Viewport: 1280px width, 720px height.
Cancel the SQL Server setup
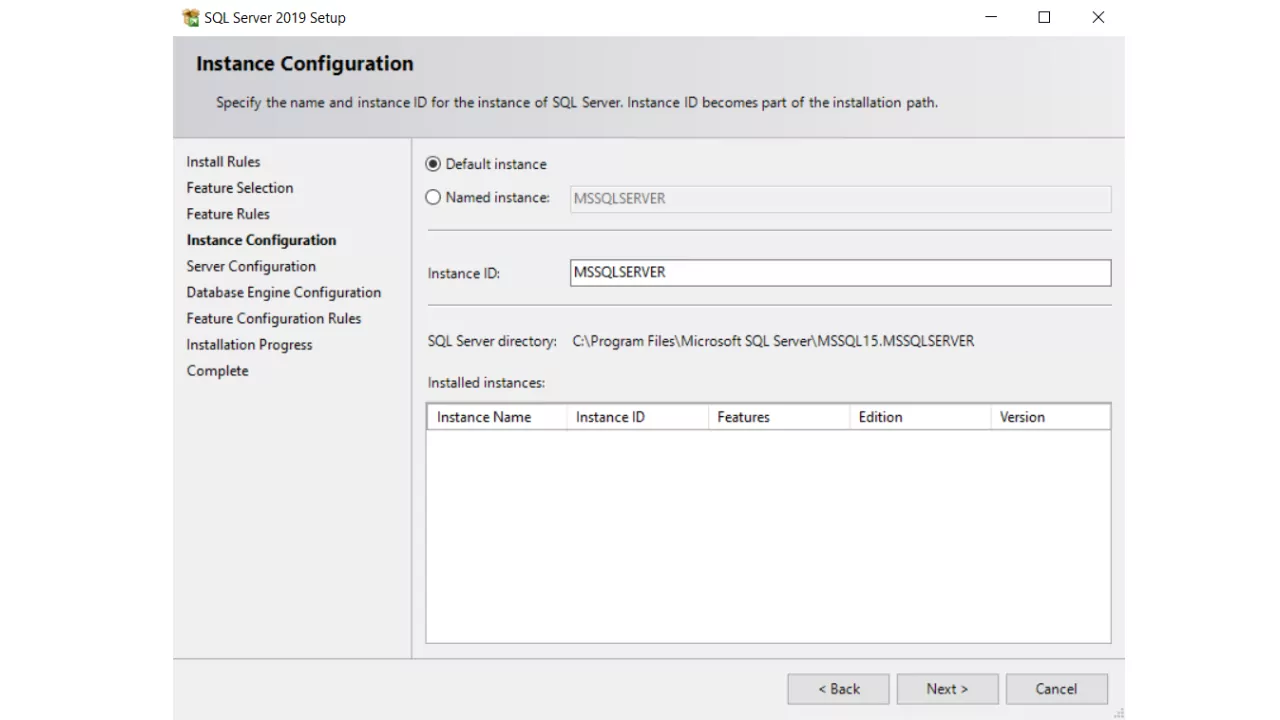(1056, 689)
